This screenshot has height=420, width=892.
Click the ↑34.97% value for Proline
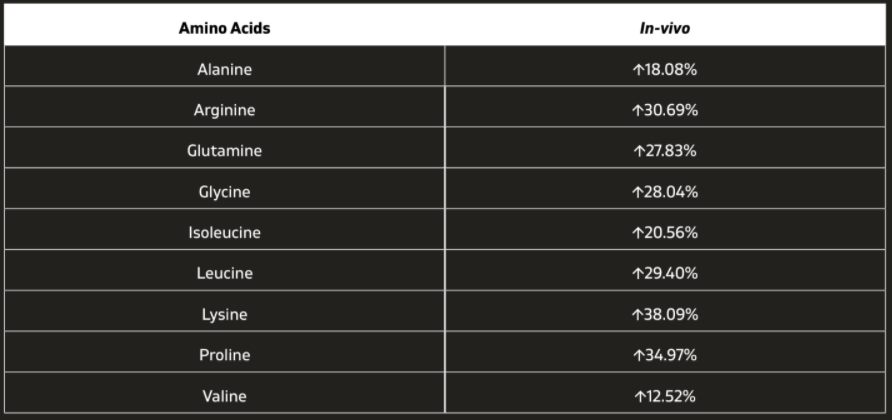665,355
